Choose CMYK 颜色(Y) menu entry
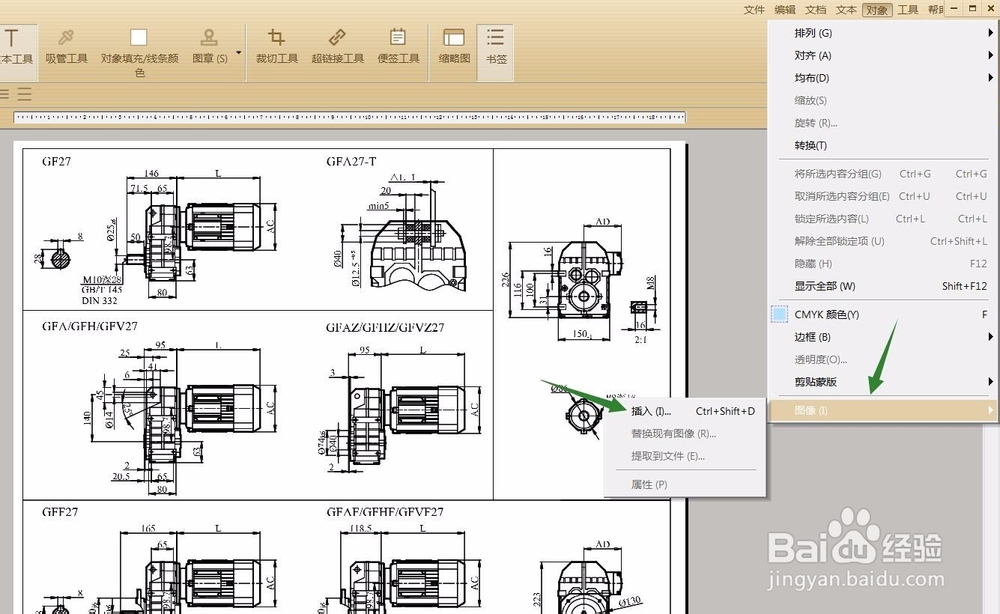 [883, 314]
